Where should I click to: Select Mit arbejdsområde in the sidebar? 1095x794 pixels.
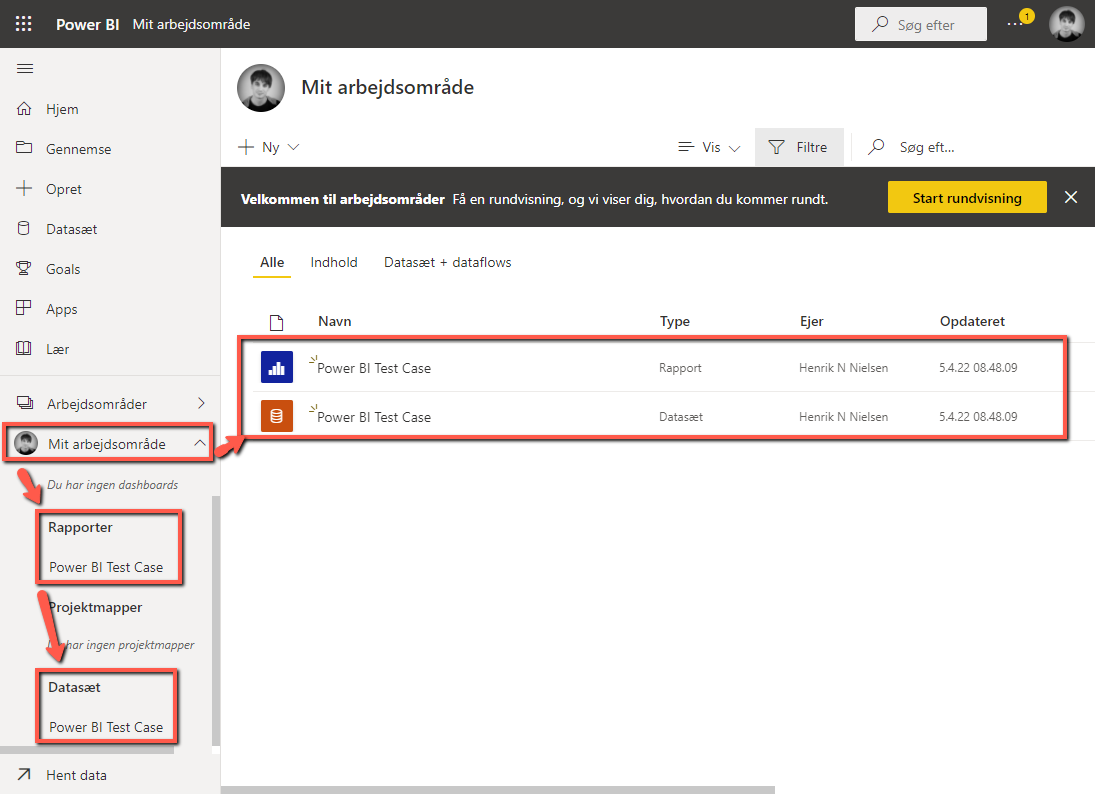(x=107, y=443)
